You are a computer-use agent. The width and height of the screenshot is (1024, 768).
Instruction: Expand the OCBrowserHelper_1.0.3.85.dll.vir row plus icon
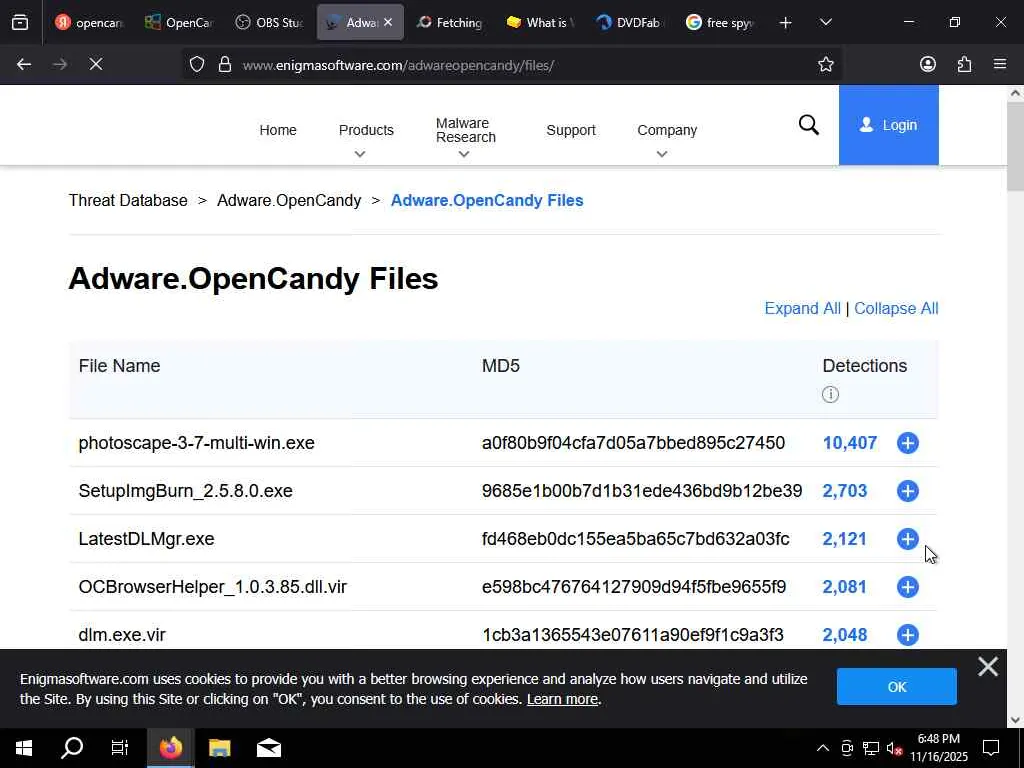pos(908,587)
